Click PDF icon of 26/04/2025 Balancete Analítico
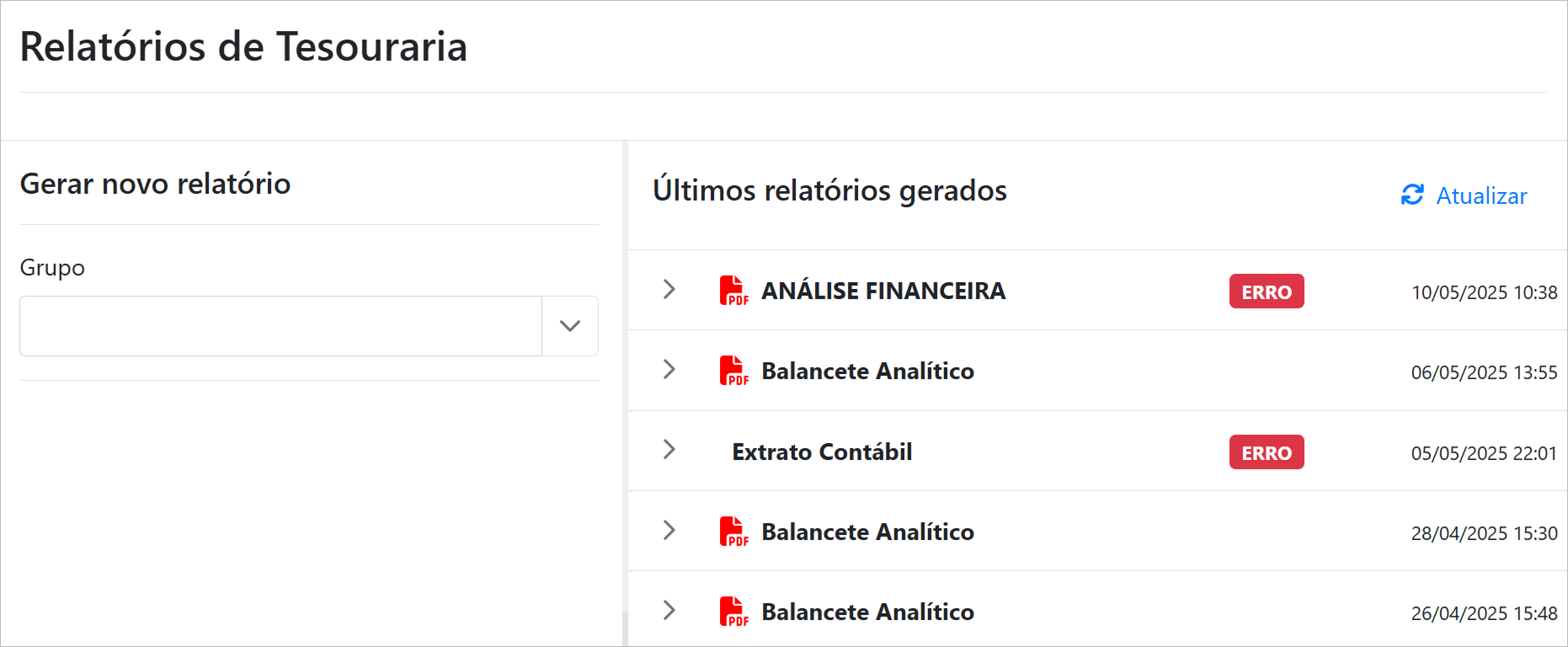This screenshot has width=1568, height=647. [733, 612]
